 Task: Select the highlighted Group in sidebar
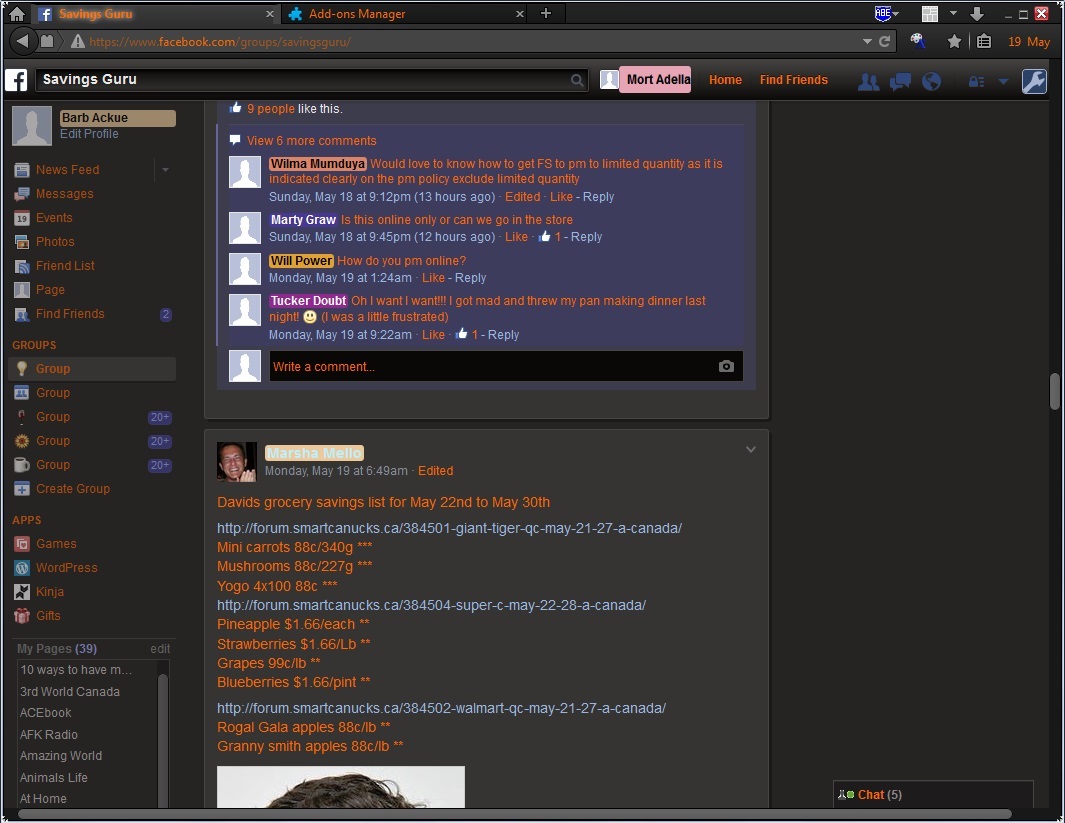[x=92, y=369]
